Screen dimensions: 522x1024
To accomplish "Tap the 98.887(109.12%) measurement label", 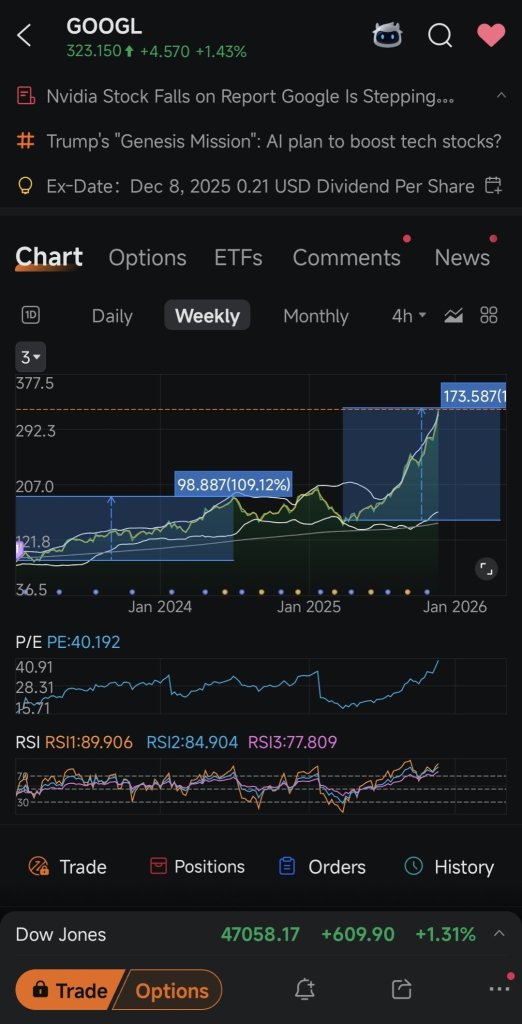I will coord(233,485).
